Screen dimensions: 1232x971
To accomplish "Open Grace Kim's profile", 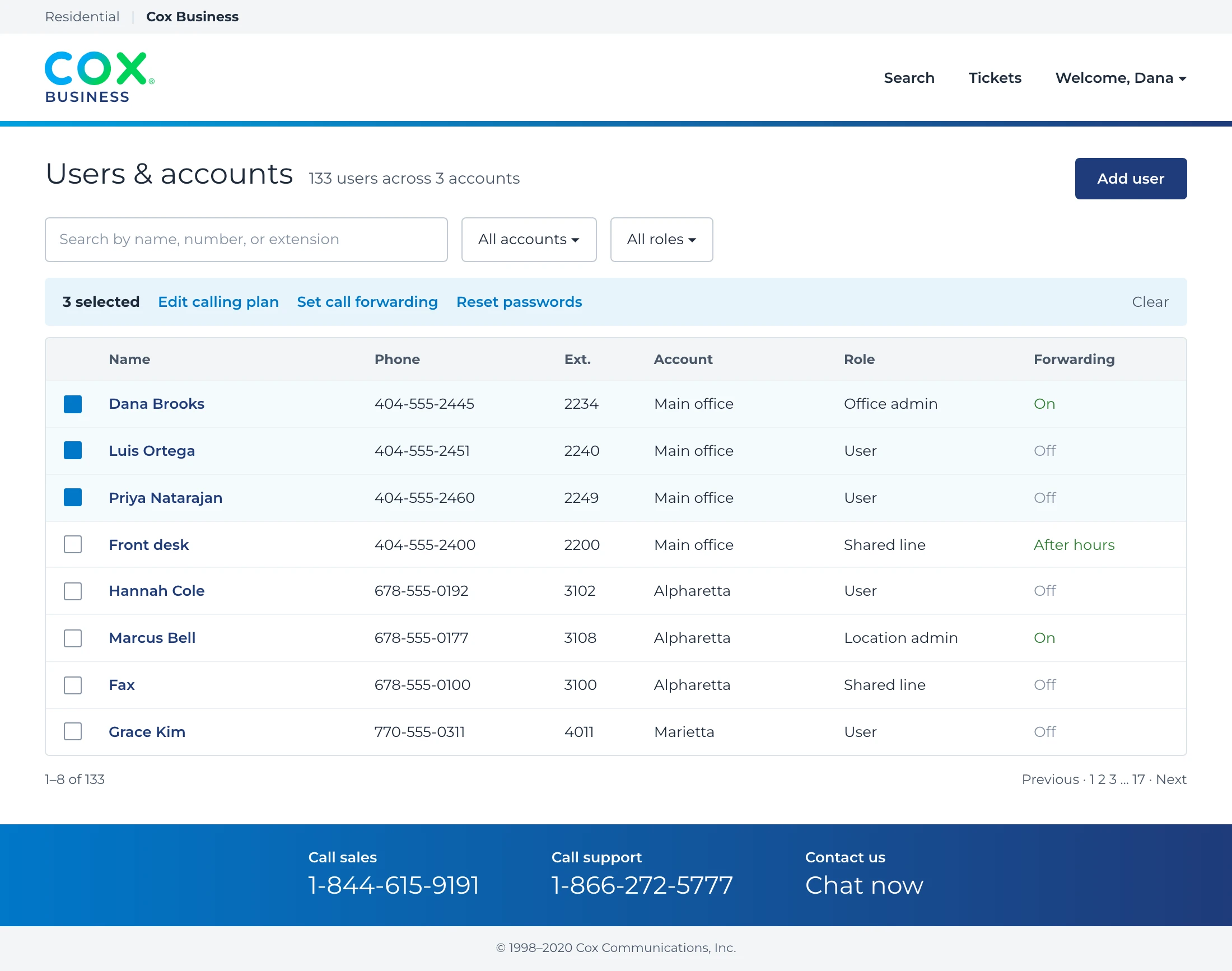I will pyautogui.click(x=147, y=732).
